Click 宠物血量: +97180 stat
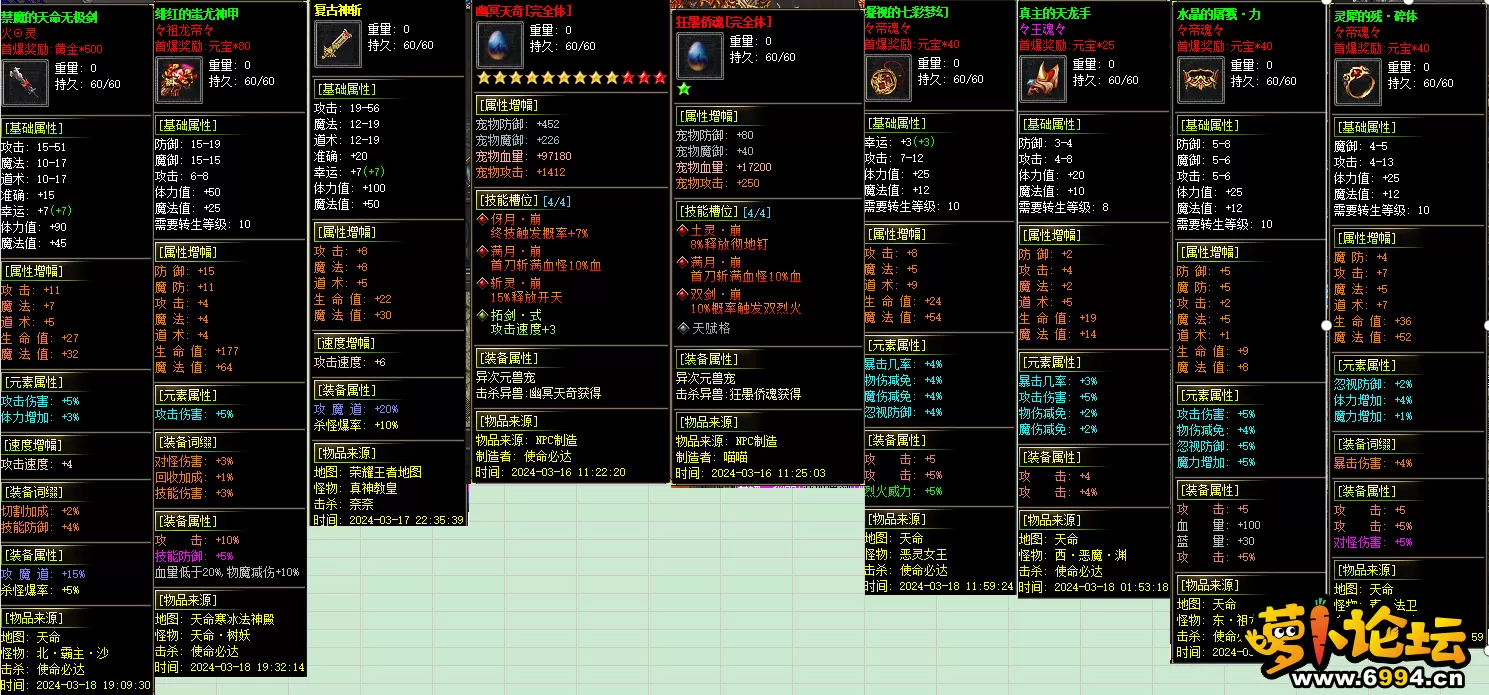Image resolution: width=1489 pixels, height=695 pixels. pyautogui.click(x=524, y=156)
